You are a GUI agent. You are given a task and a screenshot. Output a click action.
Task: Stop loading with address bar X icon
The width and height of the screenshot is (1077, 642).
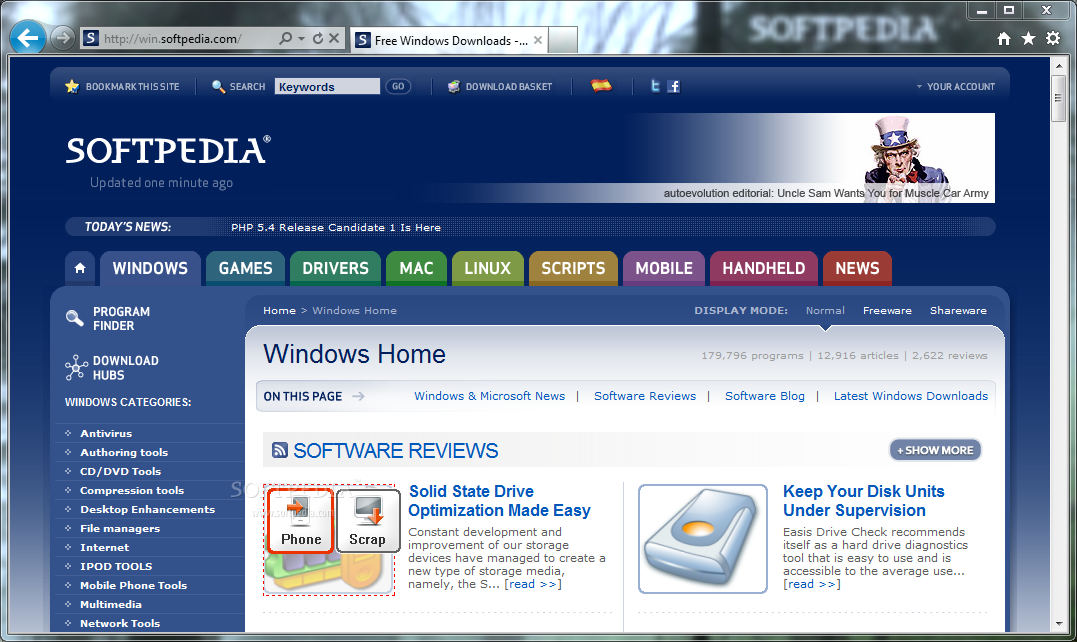[x=334, y=38]
